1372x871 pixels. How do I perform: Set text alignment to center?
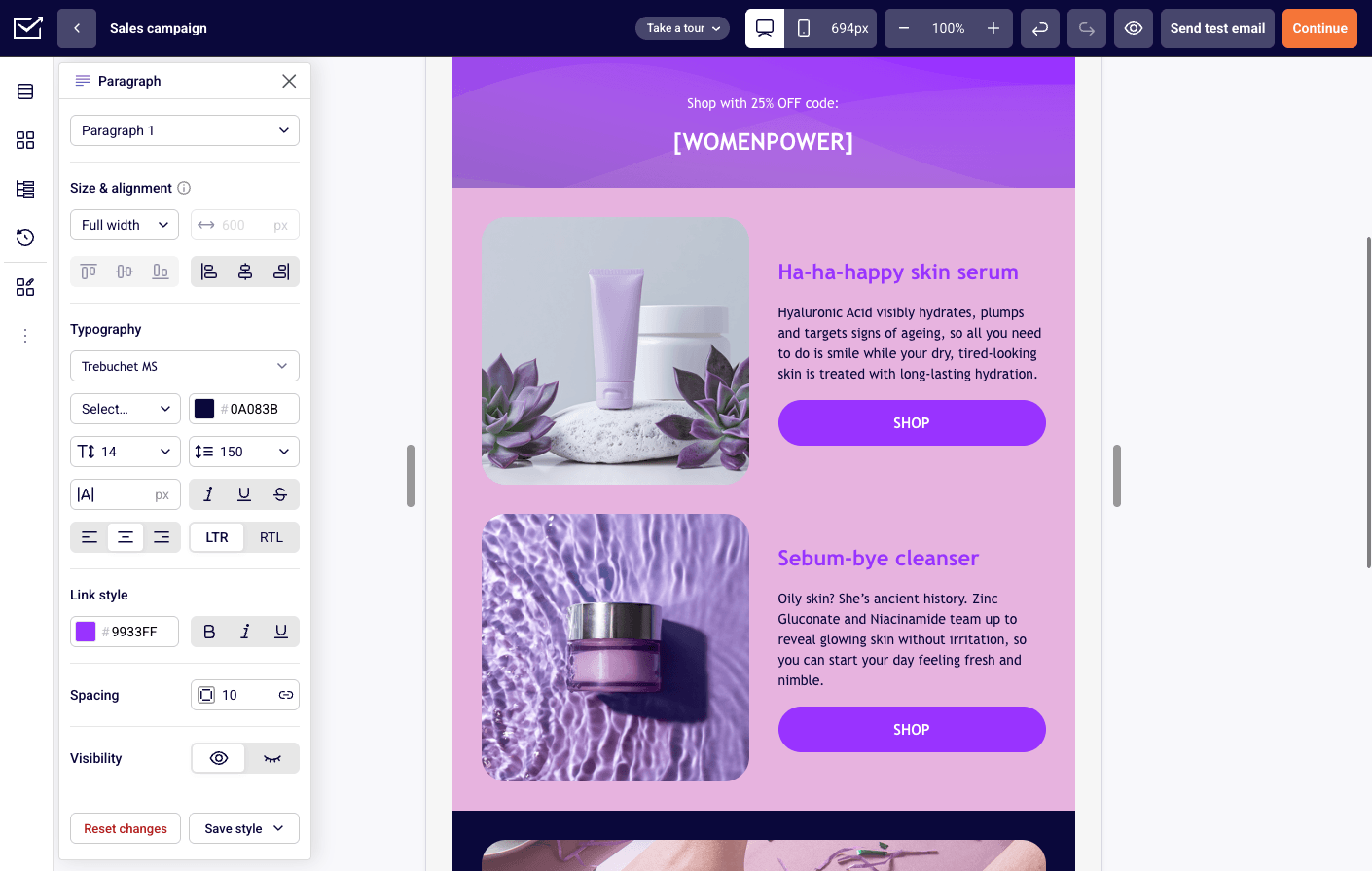coord(126,537)
